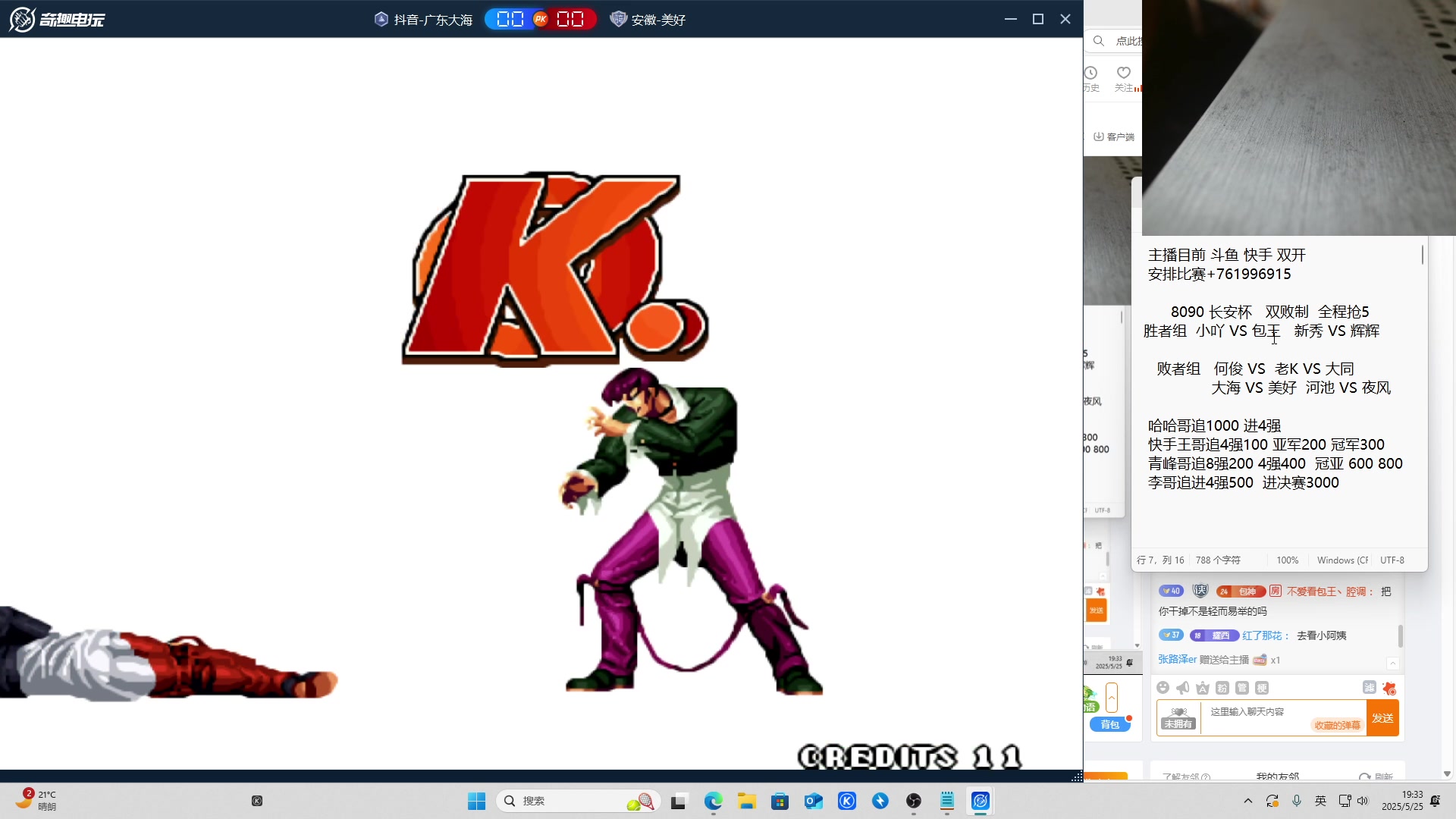Open 奇趣电玩 app on taskbar
The height and width of the screenshot is (819, 1456).
[x=981, y=801]
